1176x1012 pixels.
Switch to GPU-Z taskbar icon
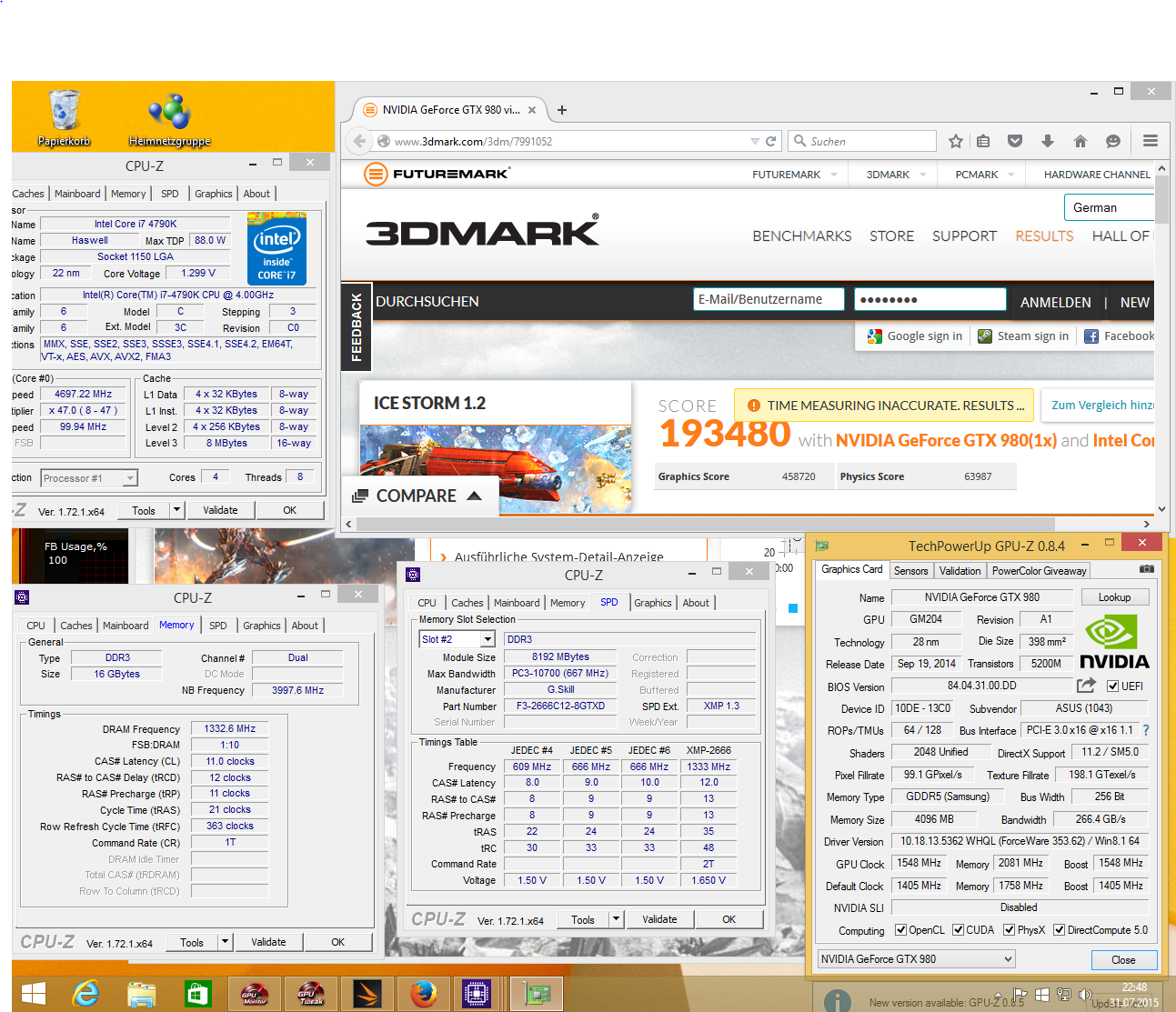(x=536, y=995)
